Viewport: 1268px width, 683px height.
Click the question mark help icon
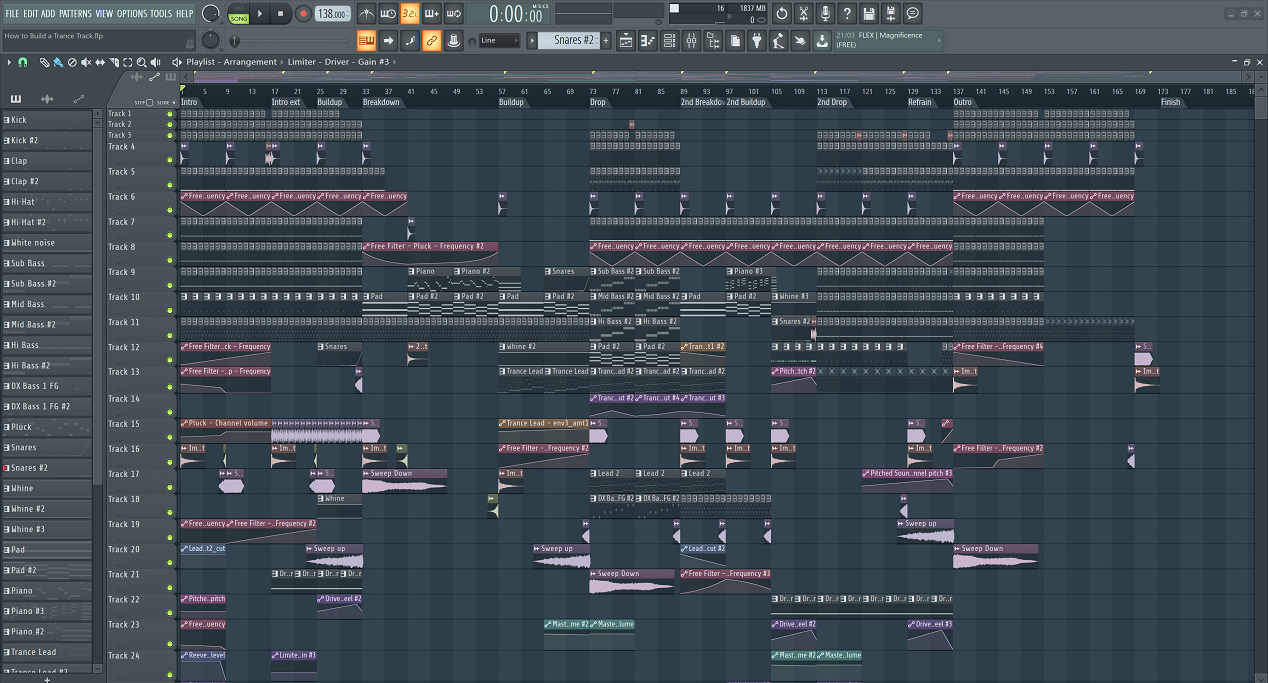pos(847,13)
